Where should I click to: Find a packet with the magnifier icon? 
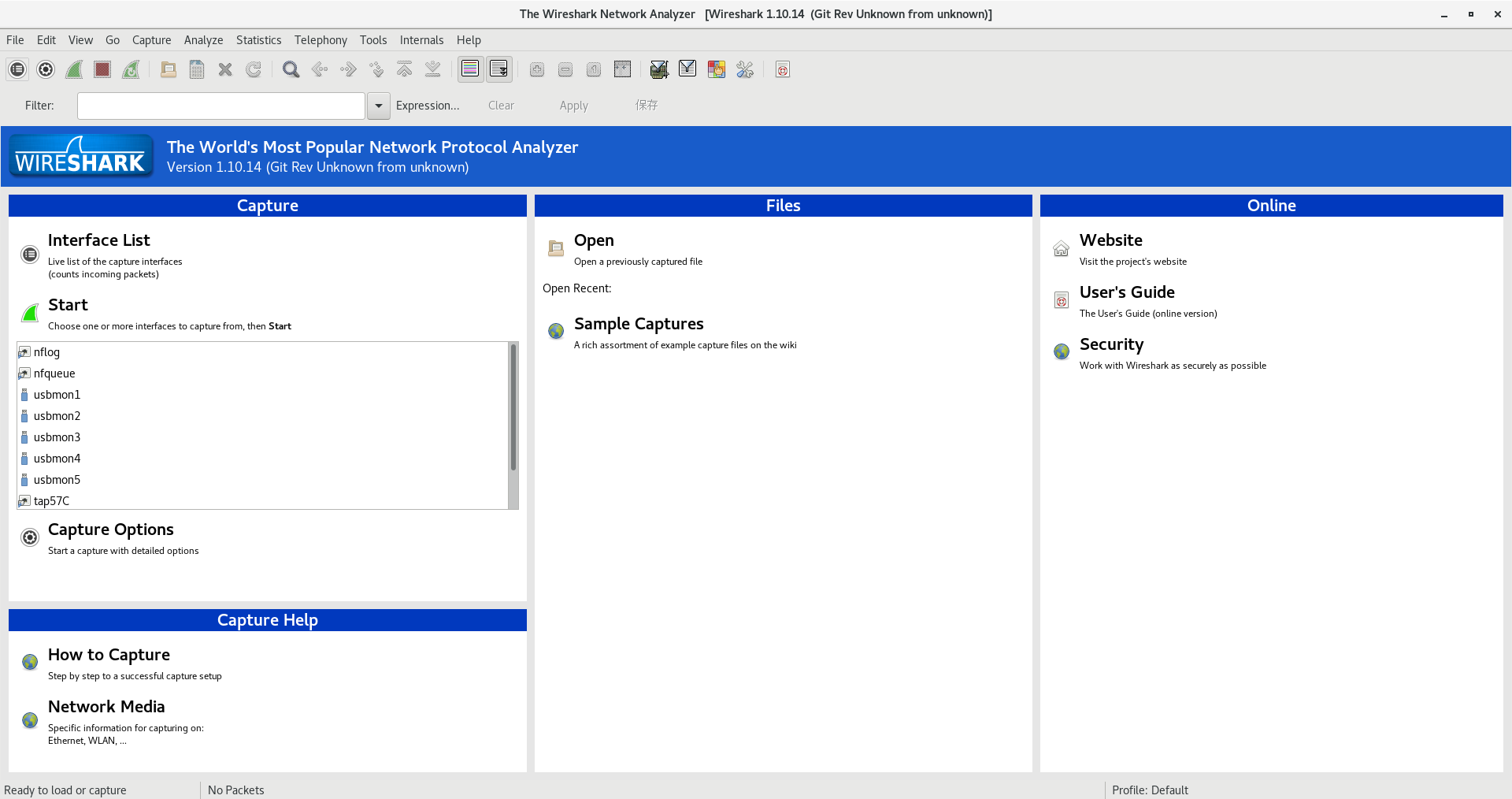coord(291,69)
